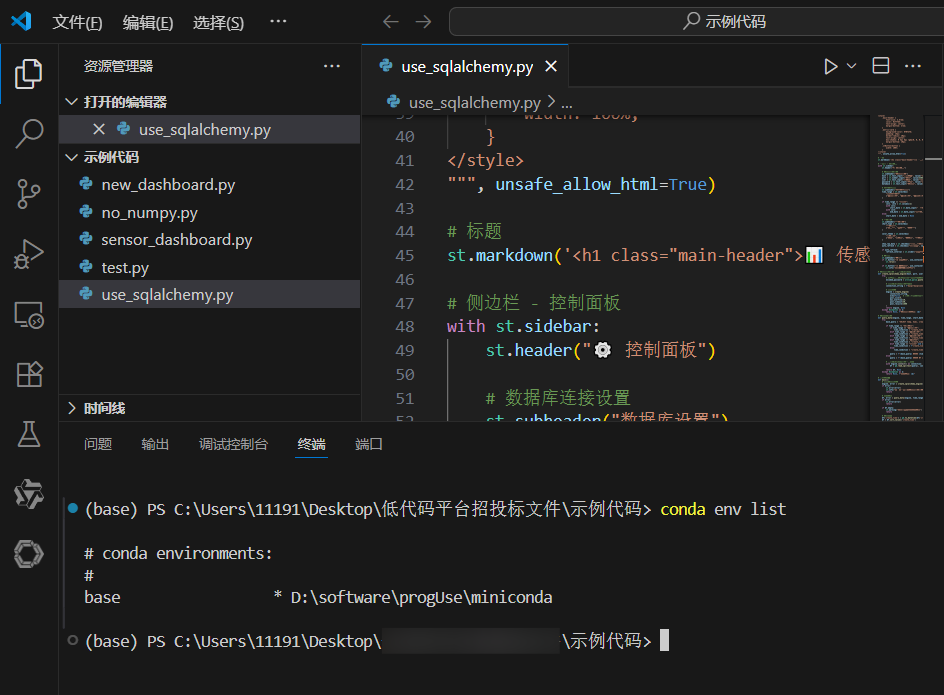Run the Python file with the play button
This screenshot has height=695, width=944.
829,64
